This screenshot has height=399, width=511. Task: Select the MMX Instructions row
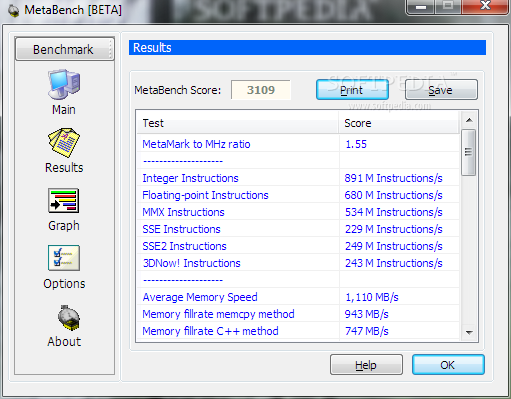click(298, 212)
